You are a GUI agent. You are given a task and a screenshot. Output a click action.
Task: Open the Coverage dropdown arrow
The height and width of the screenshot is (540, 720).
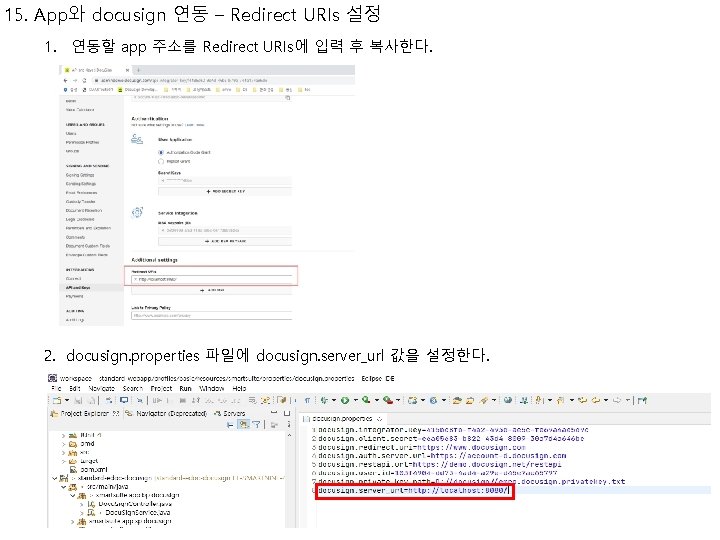coord(377,400)
